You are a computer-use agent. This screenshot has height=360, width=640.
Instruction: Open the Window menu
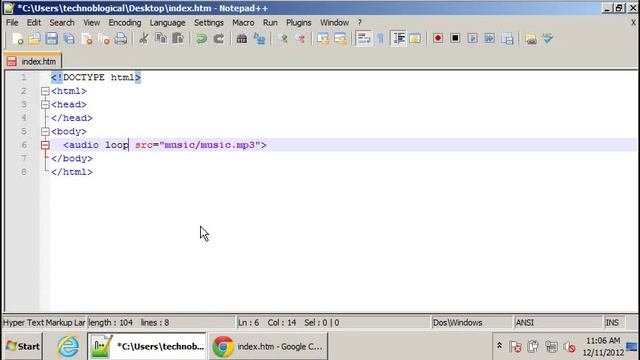tap(334, 22)
